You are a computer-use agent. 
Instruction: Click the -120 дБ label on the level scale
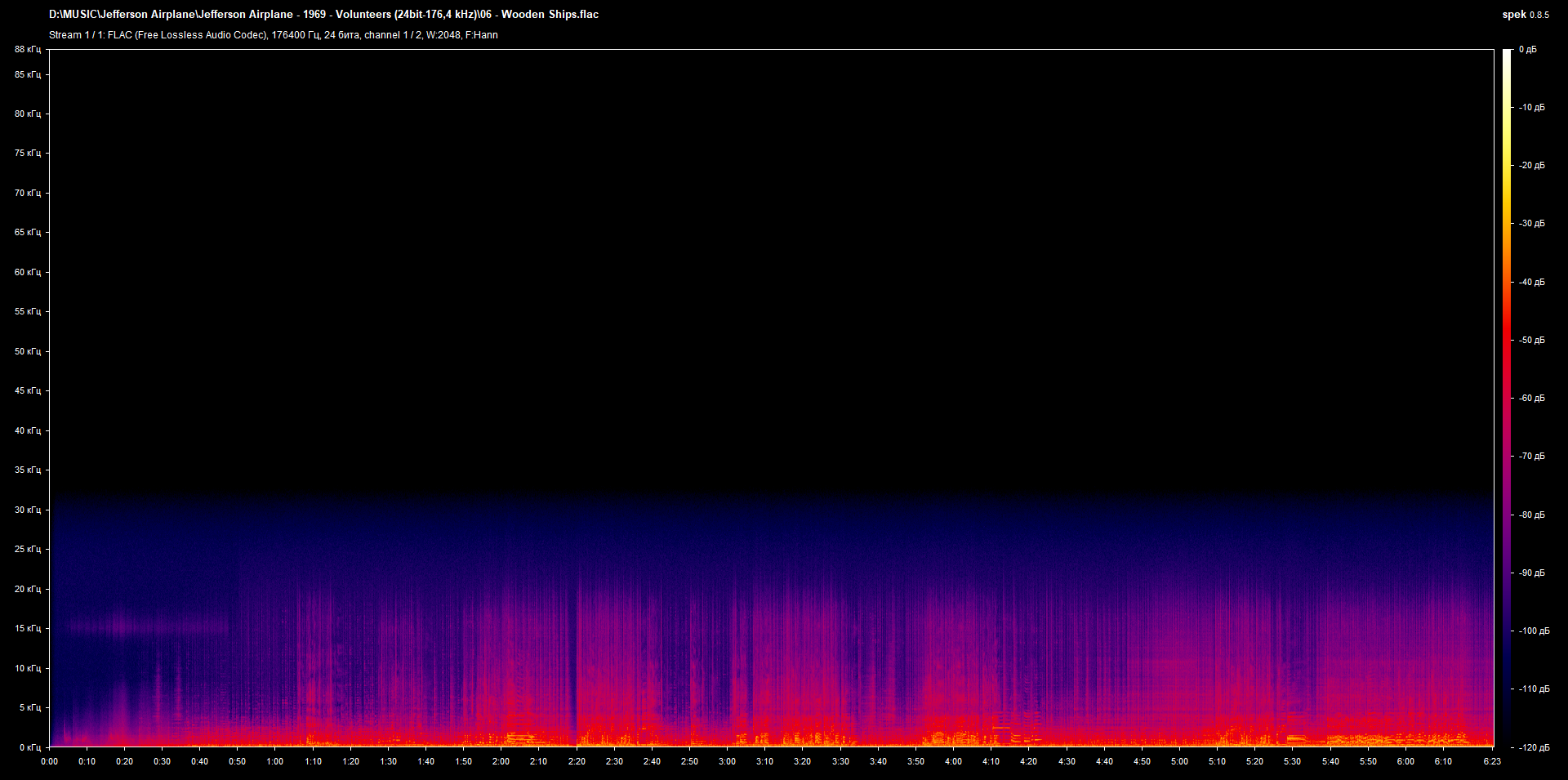tap(1533, 747)
